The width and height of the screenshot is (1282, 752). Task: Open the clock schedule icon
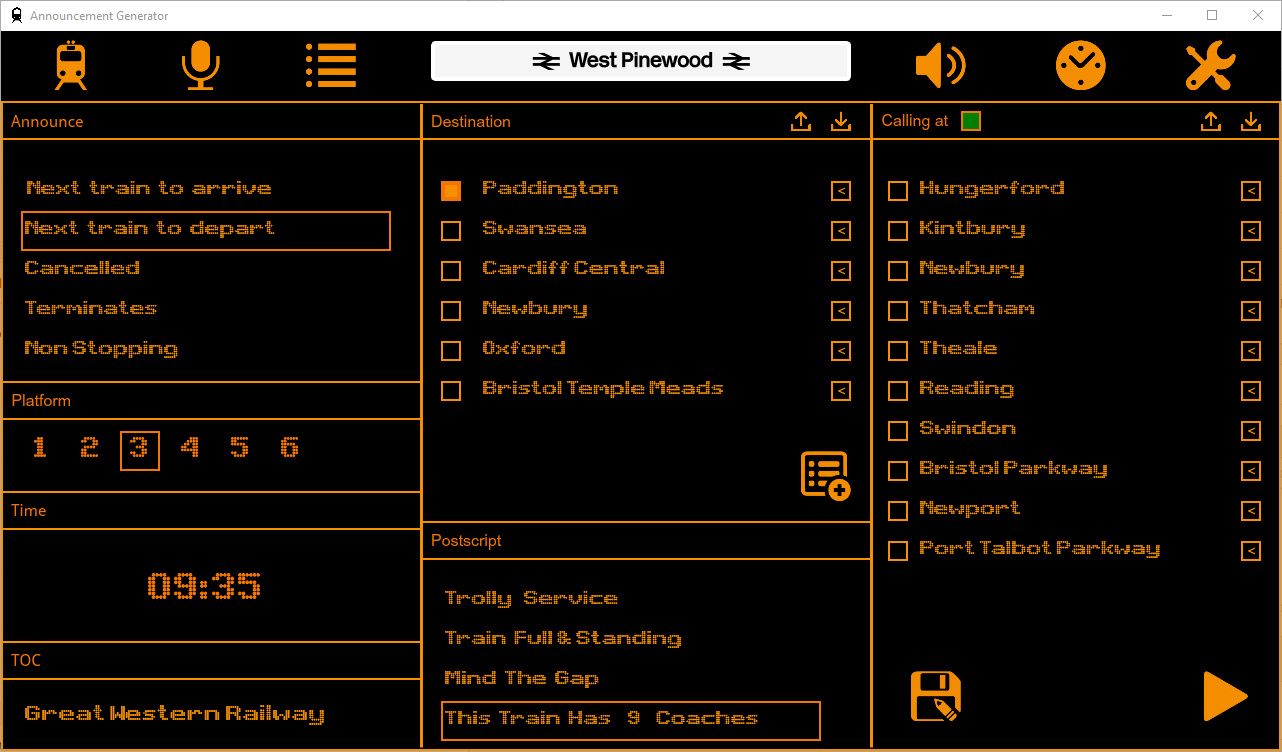pyautogui.click(x=1081, y=66)
